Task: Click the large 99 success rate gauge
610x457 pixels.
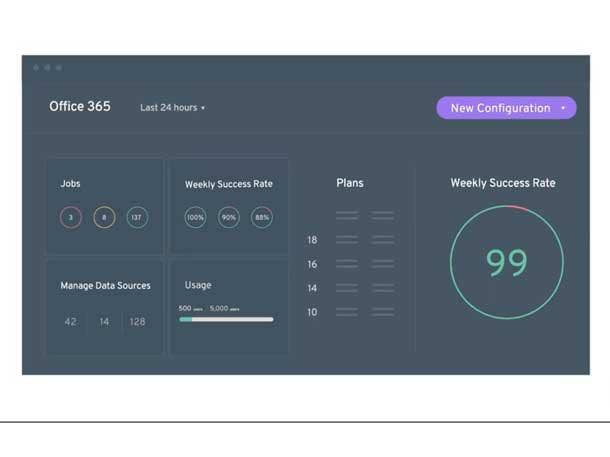Action: point(506,262)
